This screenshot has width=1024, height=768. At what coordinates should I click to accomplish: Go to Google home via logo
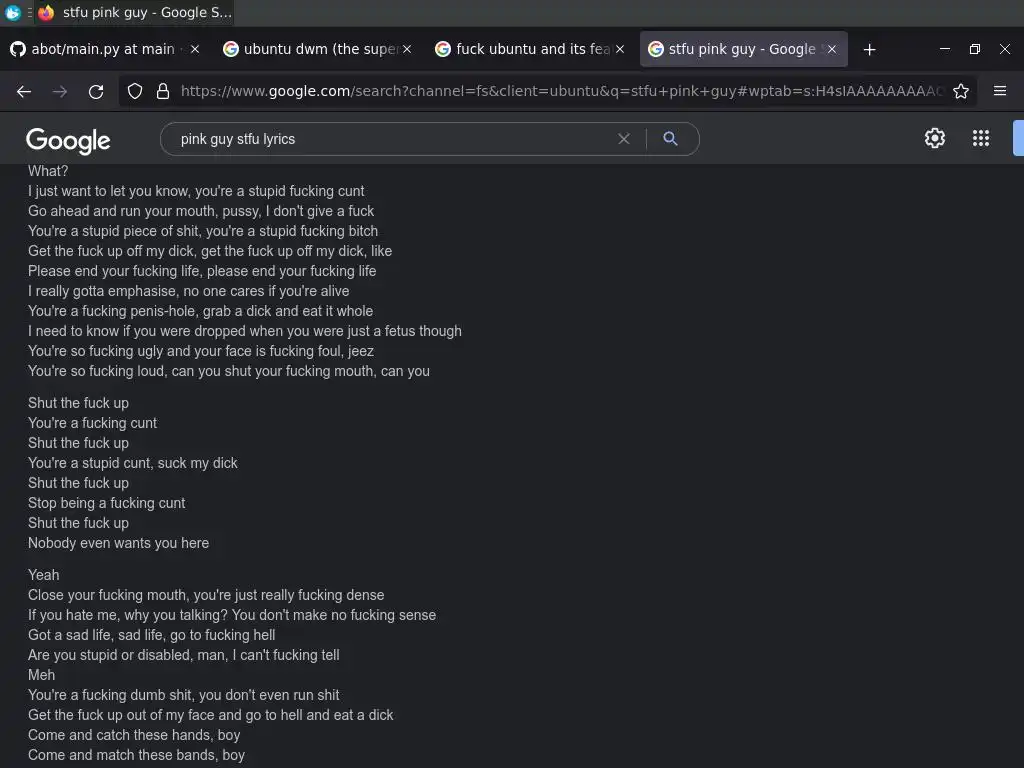68,140
